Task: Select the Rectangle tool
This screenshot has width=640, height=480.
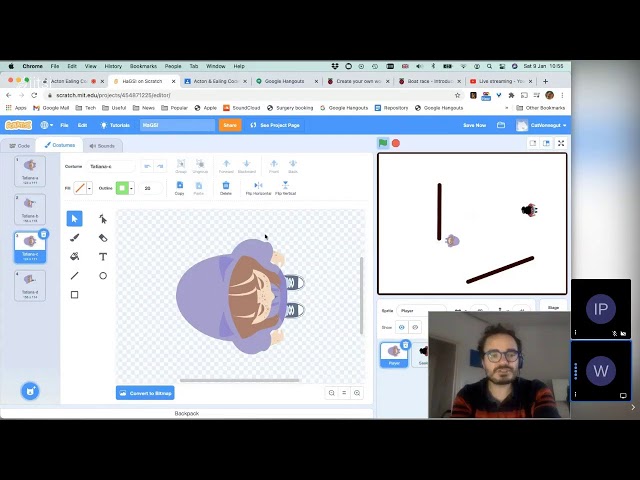Action: pyautogui.click(x=74, y=295)
